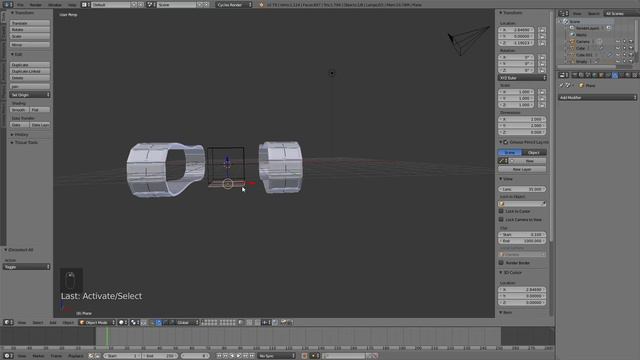The image size is (640, 360).
Task: Adjust the Lens value slider
Action: point(522,189)
